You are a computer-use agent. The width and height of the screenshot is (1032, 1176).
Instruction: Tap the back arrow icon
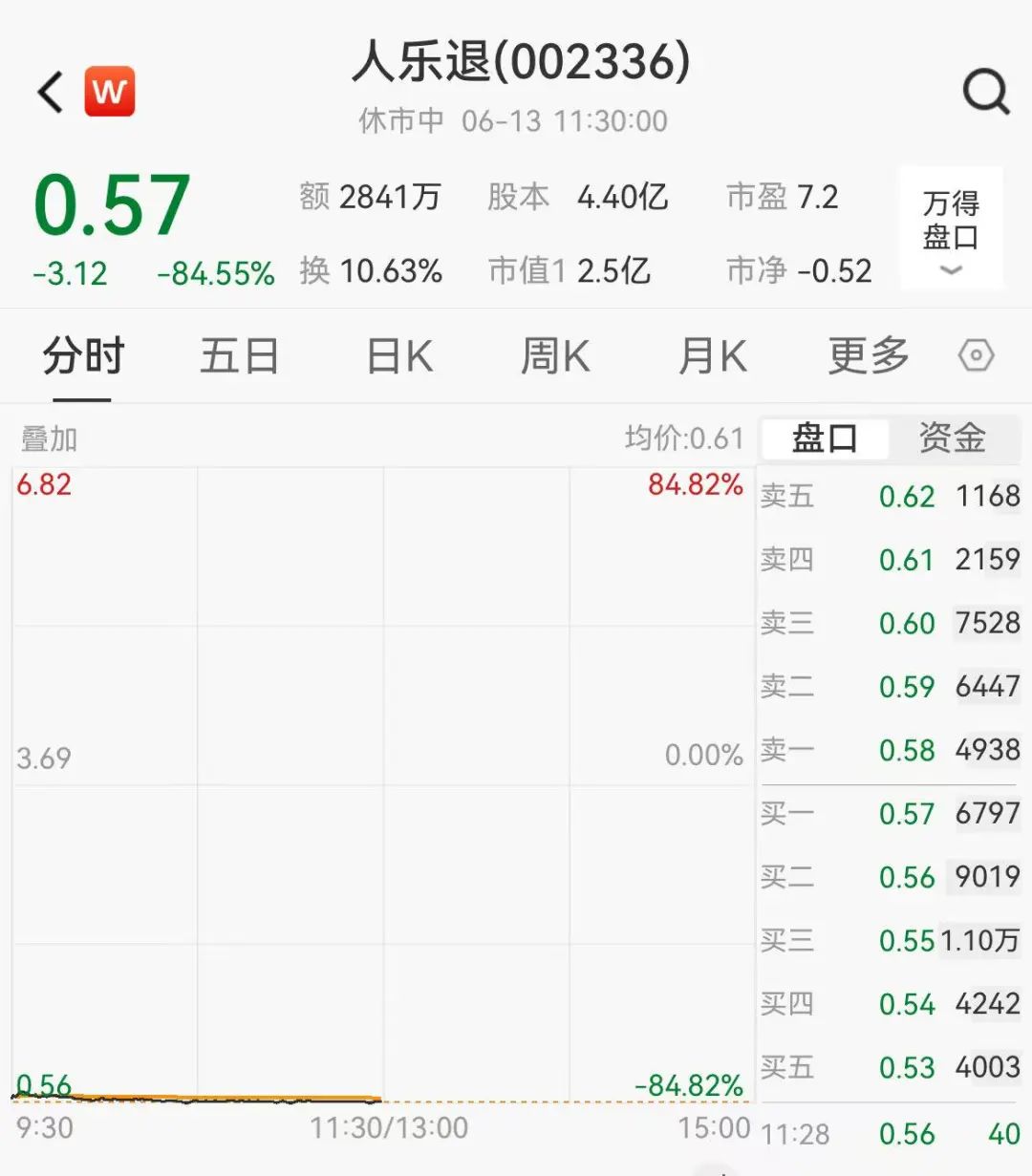tap(50, 93)
